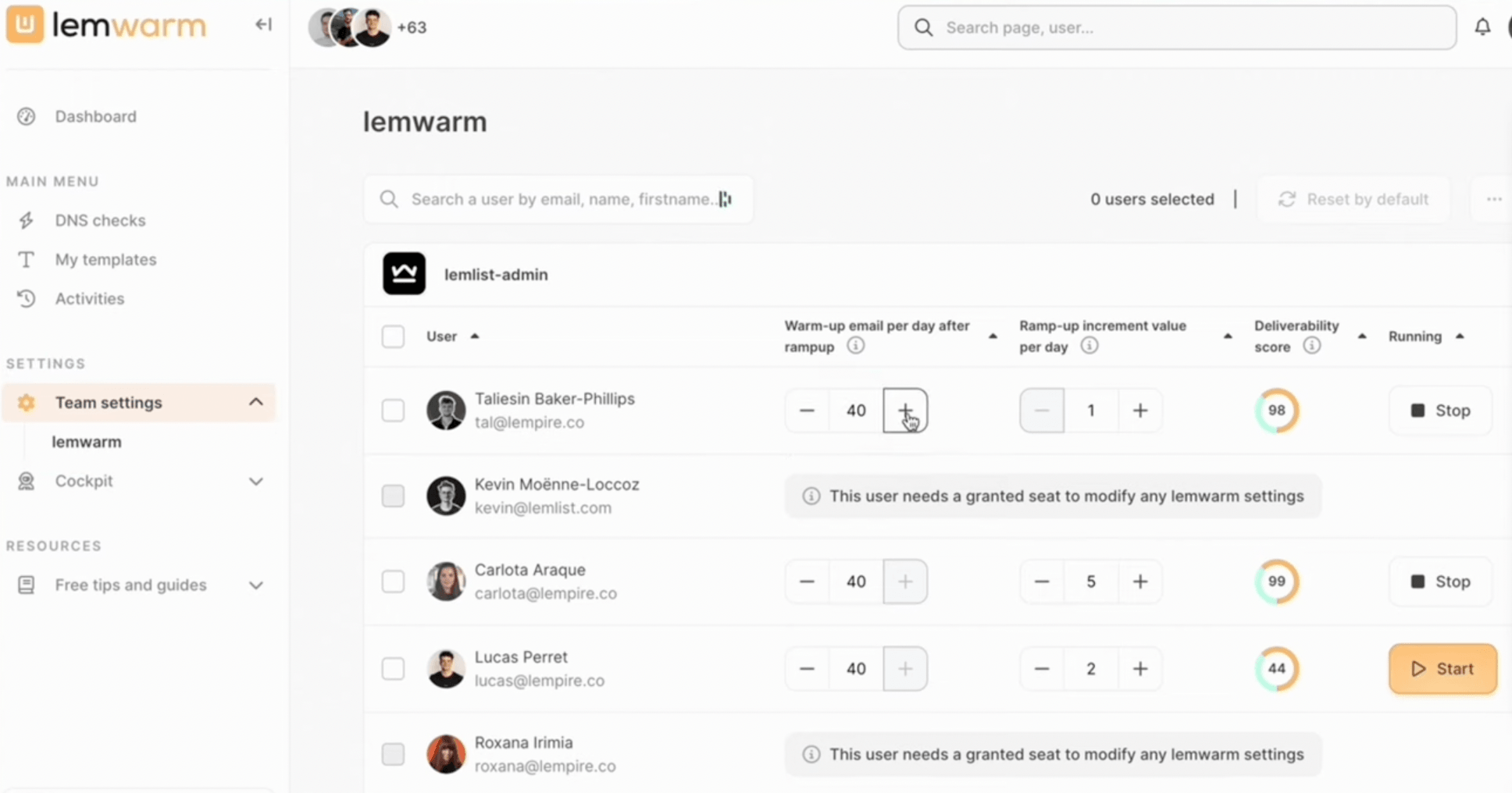
Task: Open the more options ellipsis menu
Action: click(1493, 199)
